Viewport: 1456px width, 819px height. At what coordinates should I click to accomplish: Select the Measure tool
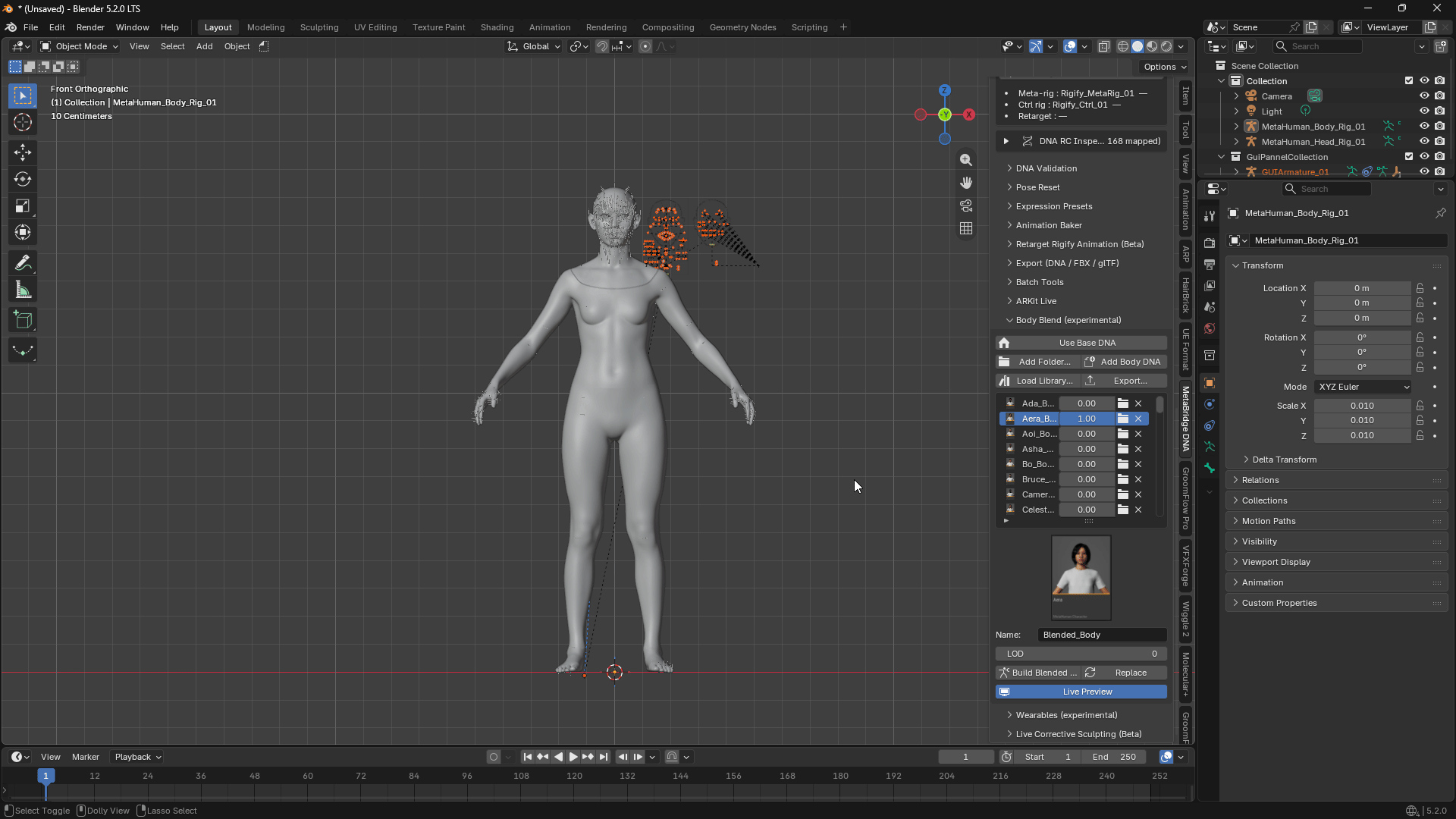point(23,290)
